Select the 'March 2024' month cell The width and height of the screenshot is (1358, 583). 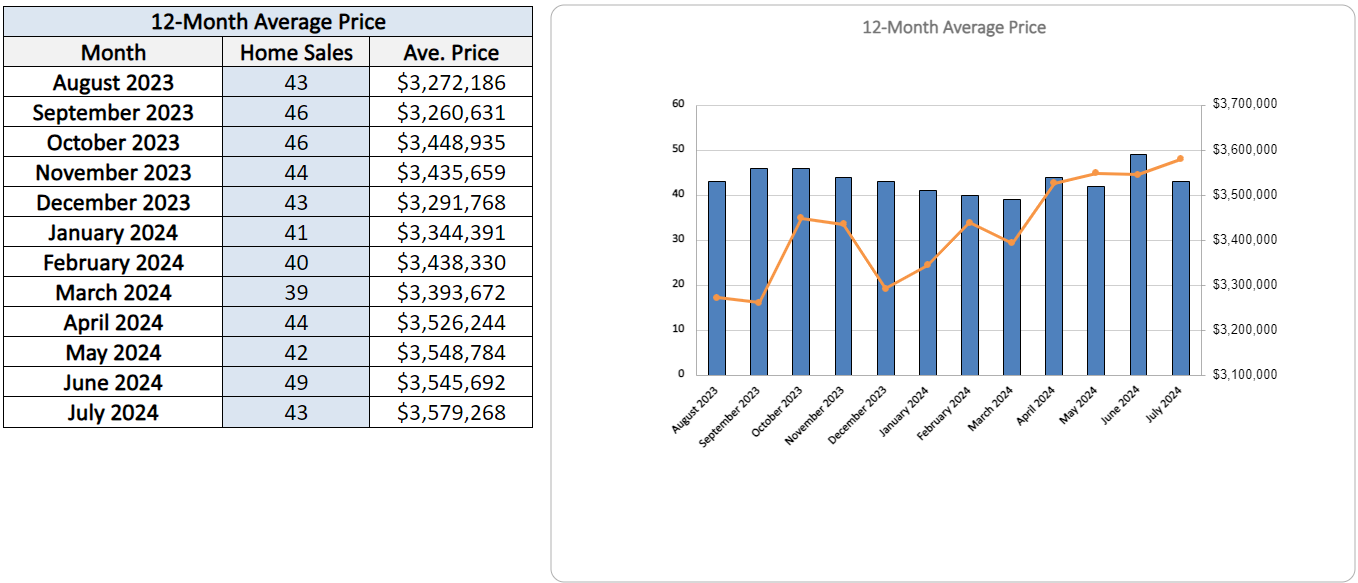[x=113, y=292]
